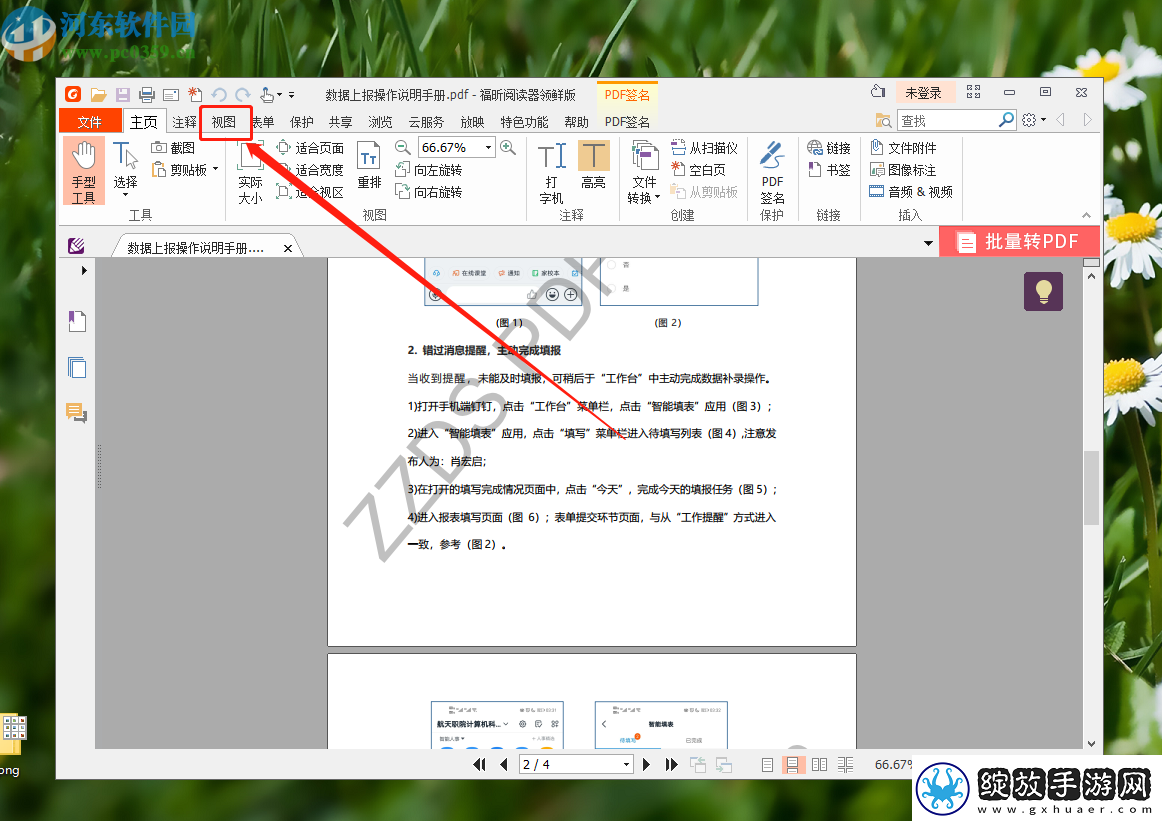Click the scroll down arrow of document

pyautogui.click(x=1091, y=743)
